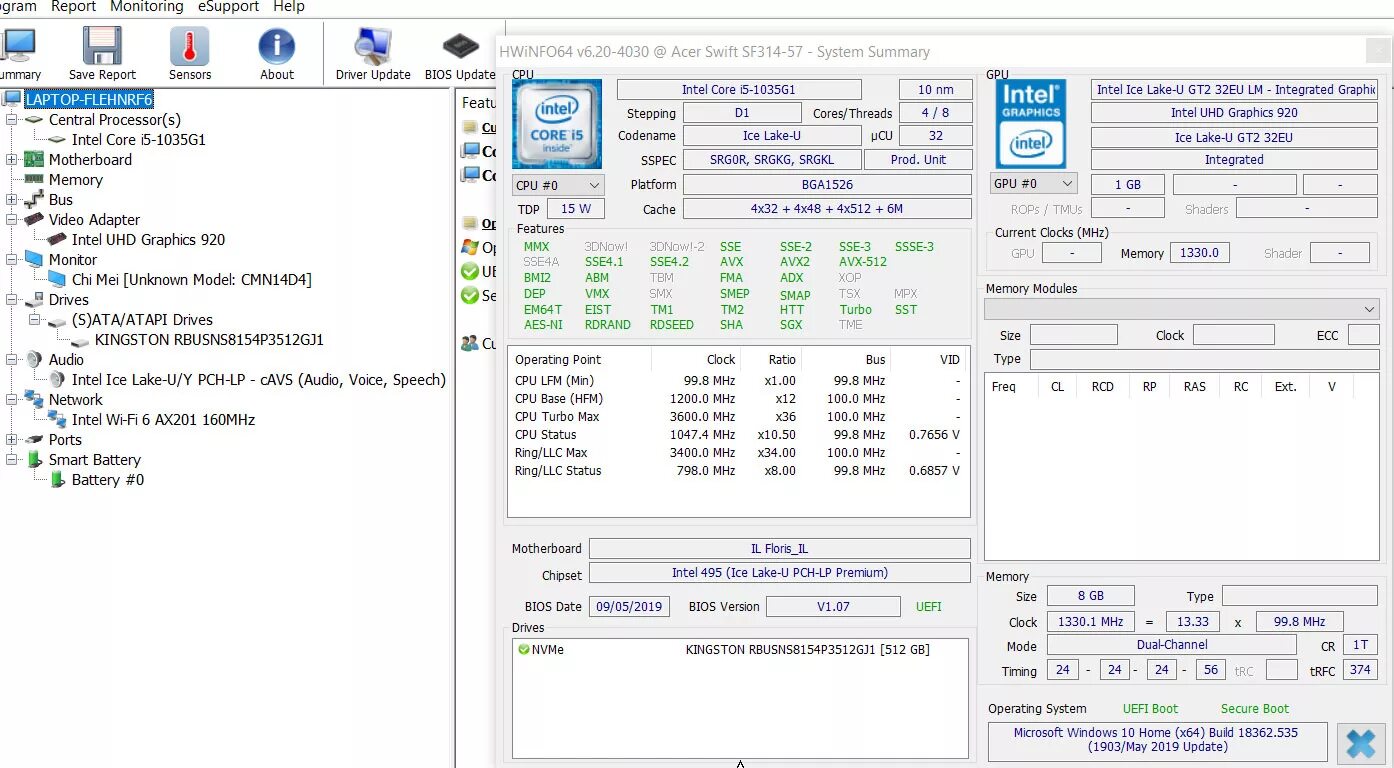
Task: Click the KINGSTON 512 GB drive row
Action: (740, 650)
